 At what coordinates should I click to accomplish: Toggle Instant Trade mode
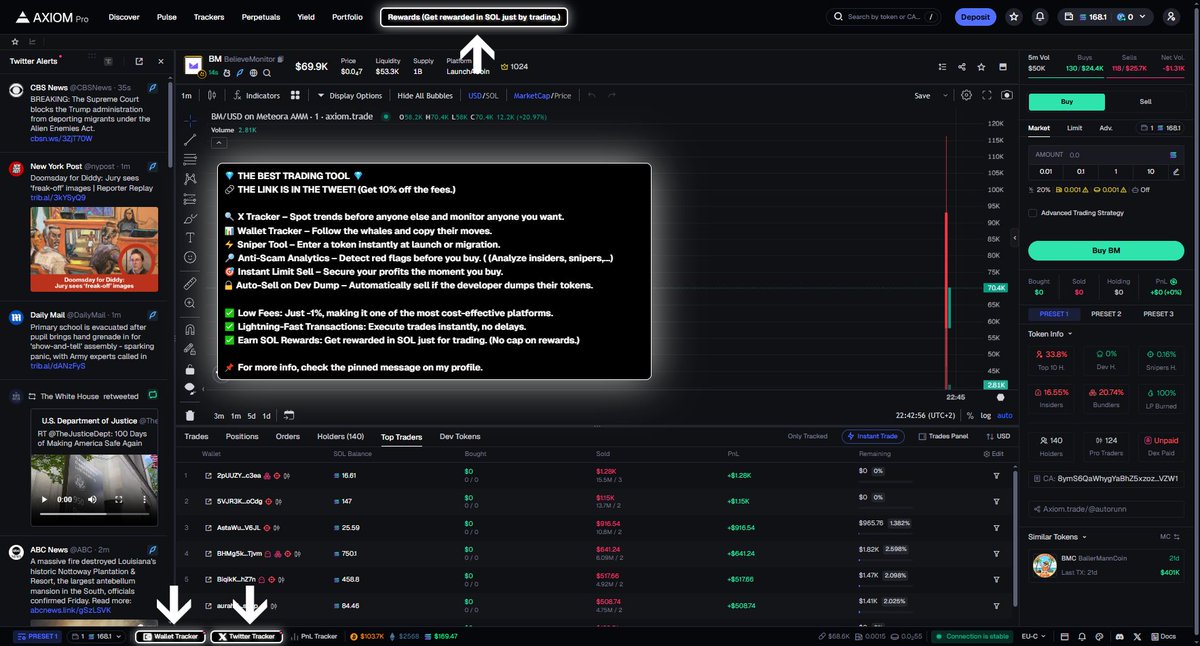pyautogui.click(x=875, y=436)
